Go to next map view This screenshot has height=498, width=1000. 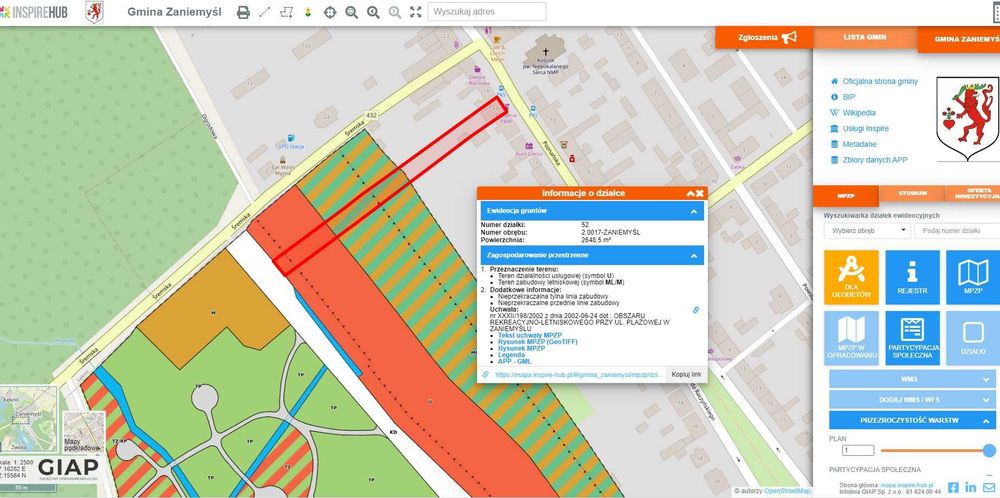pyautogui.click(x=395, y=12)
